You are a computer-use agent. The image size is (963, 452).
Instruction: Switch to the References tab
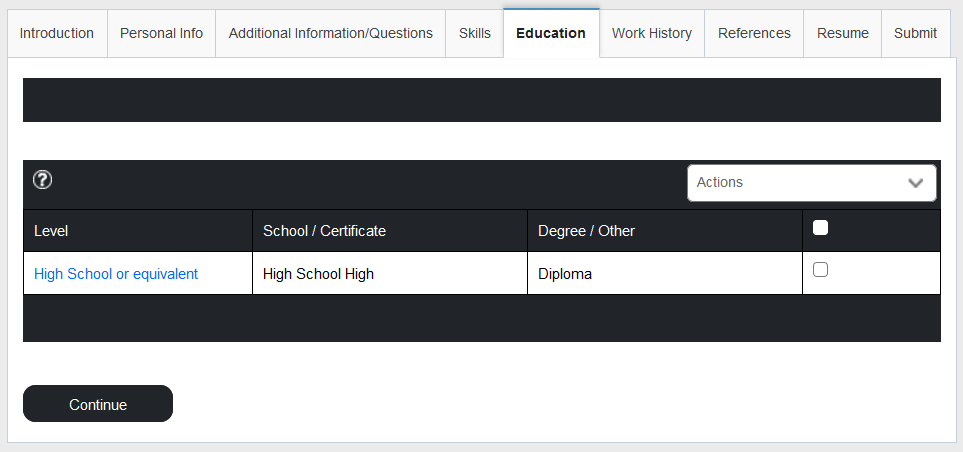(754, 33)
